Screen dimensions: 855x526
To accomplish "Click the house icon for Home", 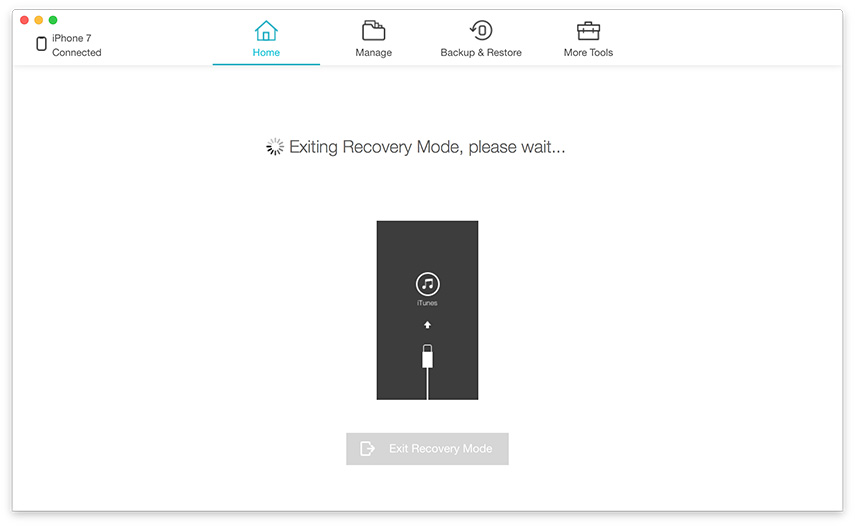I will coord(266,30).
